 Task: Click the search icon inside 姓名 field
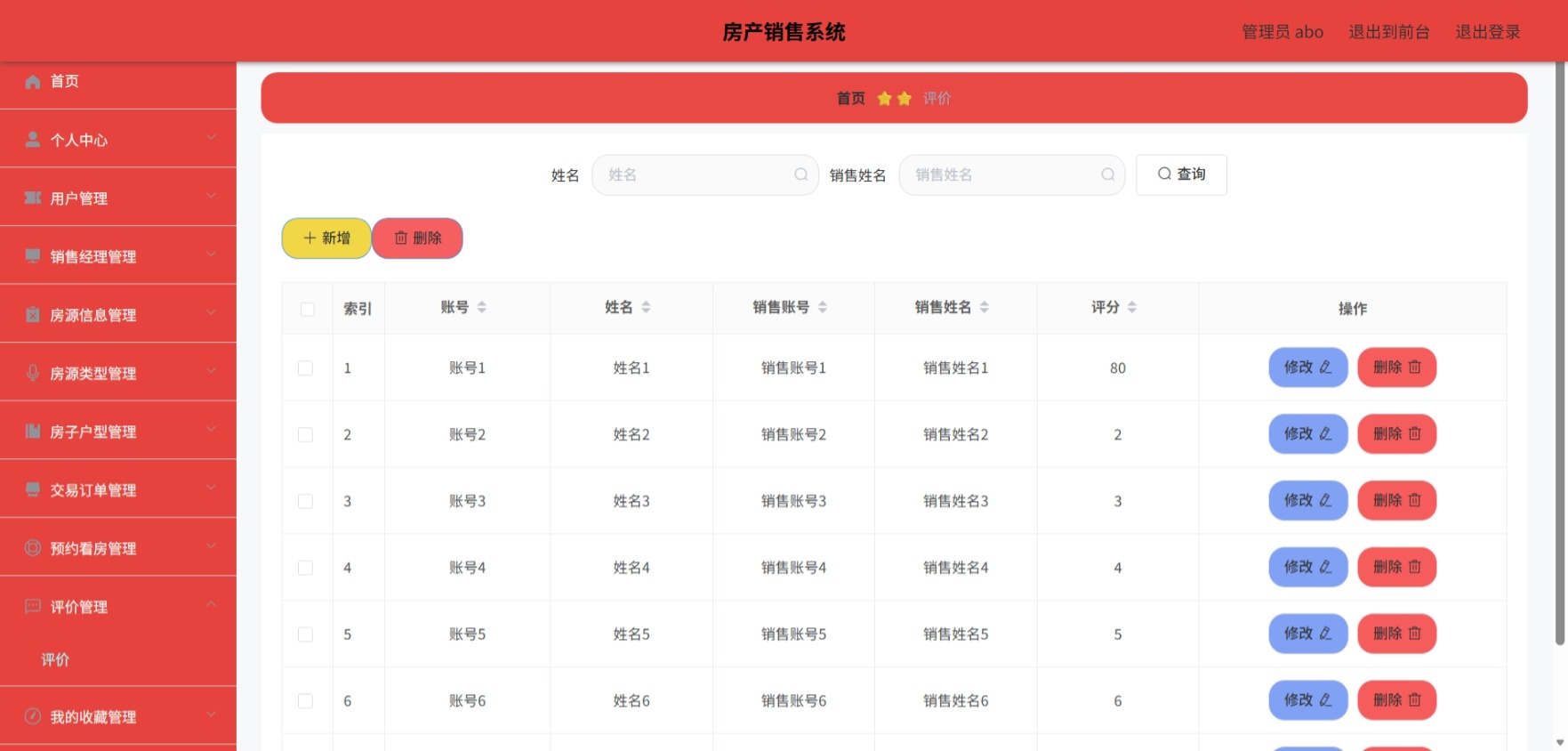tap(801, 174)
